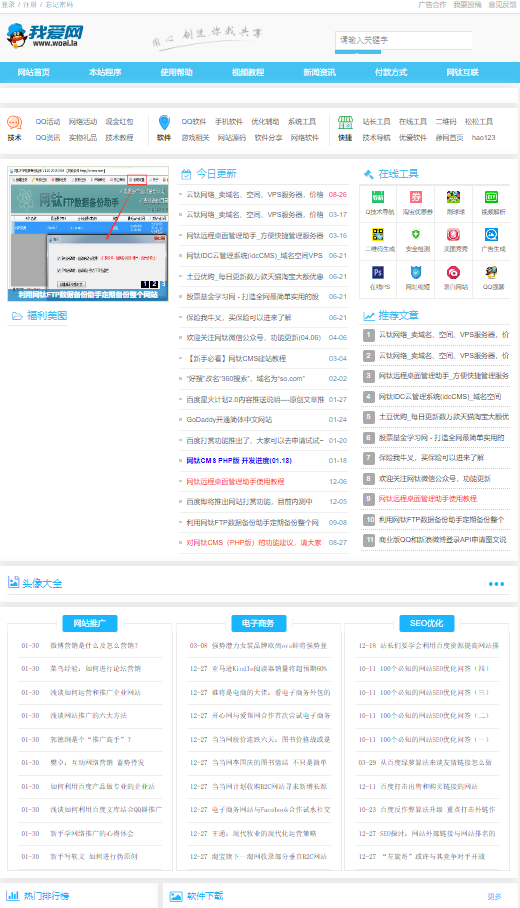Open the 淘宝优惠券 coupon icon
The image size is (520, 908).
[416, 197]
